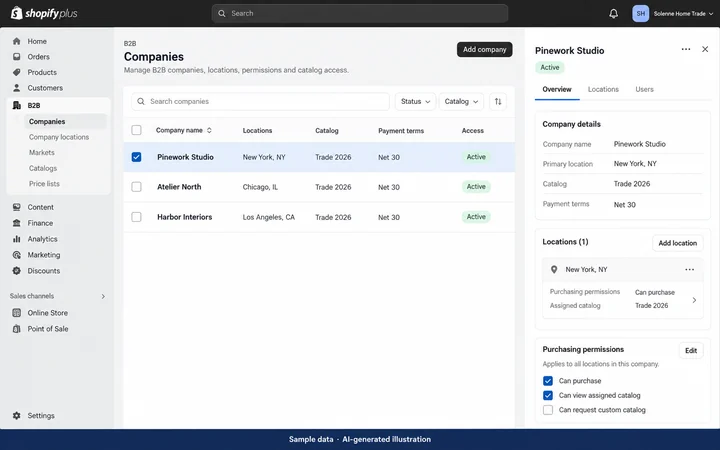This screenshot has height=450, width=720.
Task: Open the notifications bell
Action: coord(613,14)
